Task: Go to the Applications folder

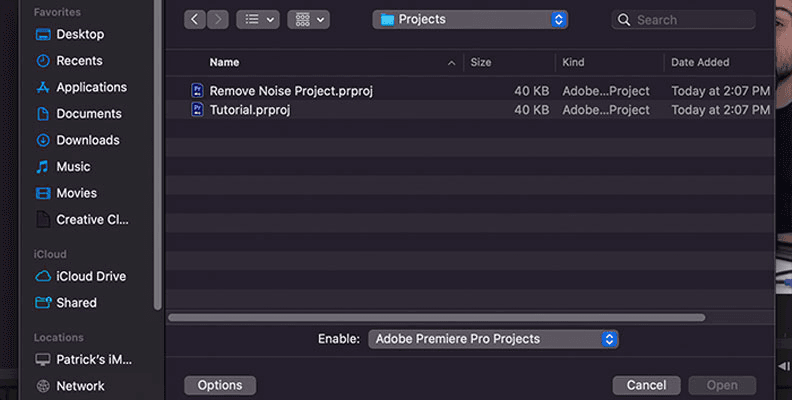Action: point(91,87)
